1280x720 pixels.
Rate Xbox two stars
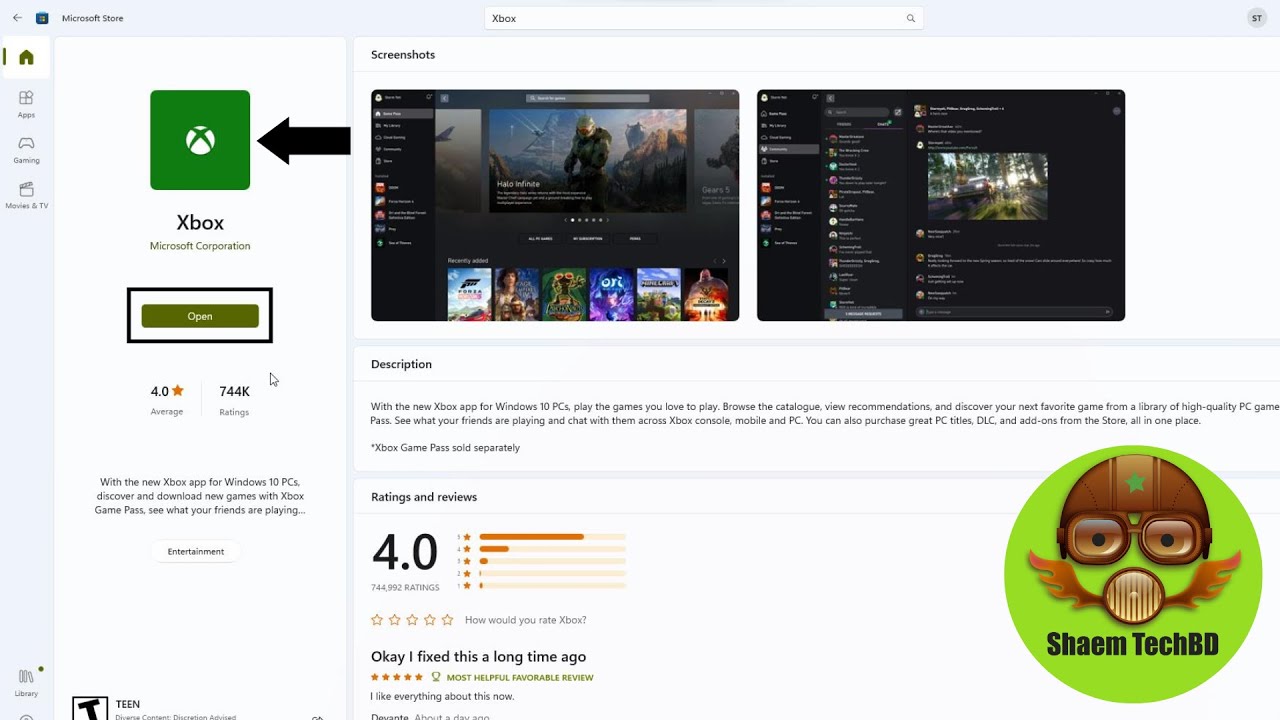click(395, 620)
